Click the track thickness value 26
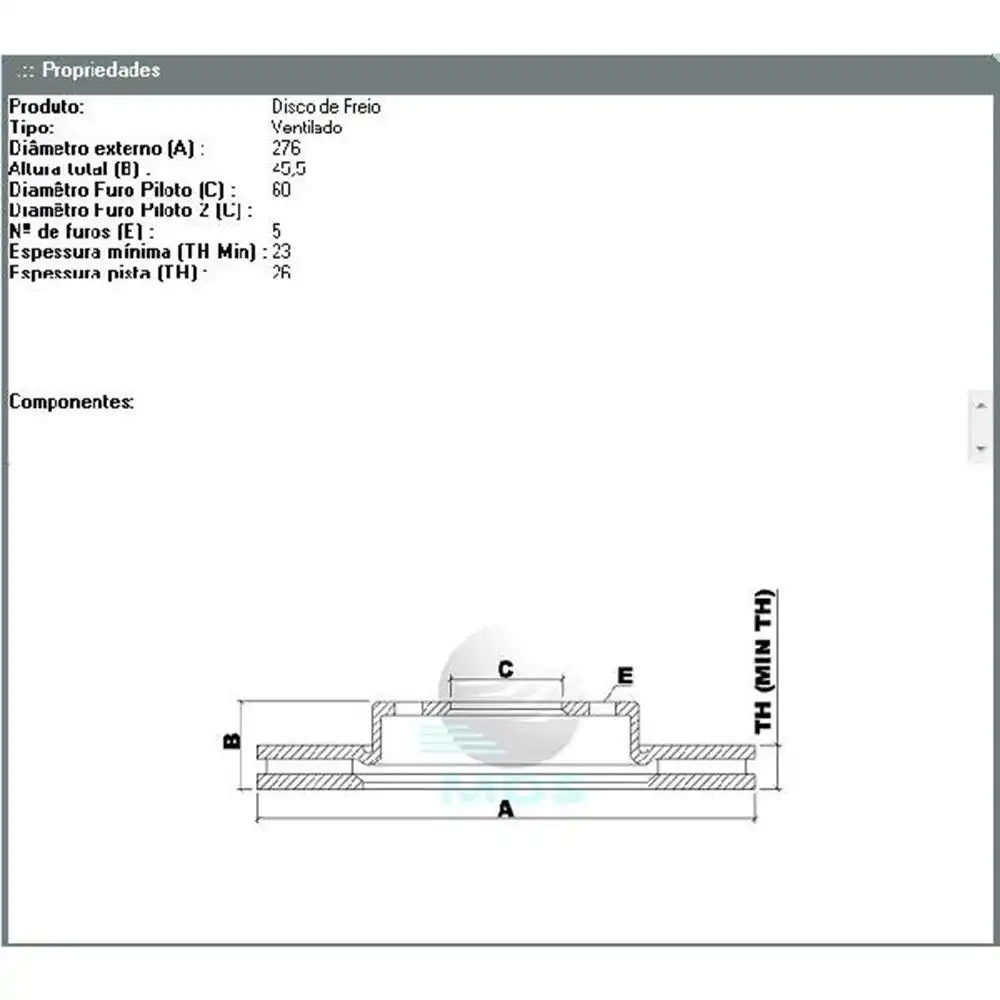The image size is (1000, 1000). (281, 272)
